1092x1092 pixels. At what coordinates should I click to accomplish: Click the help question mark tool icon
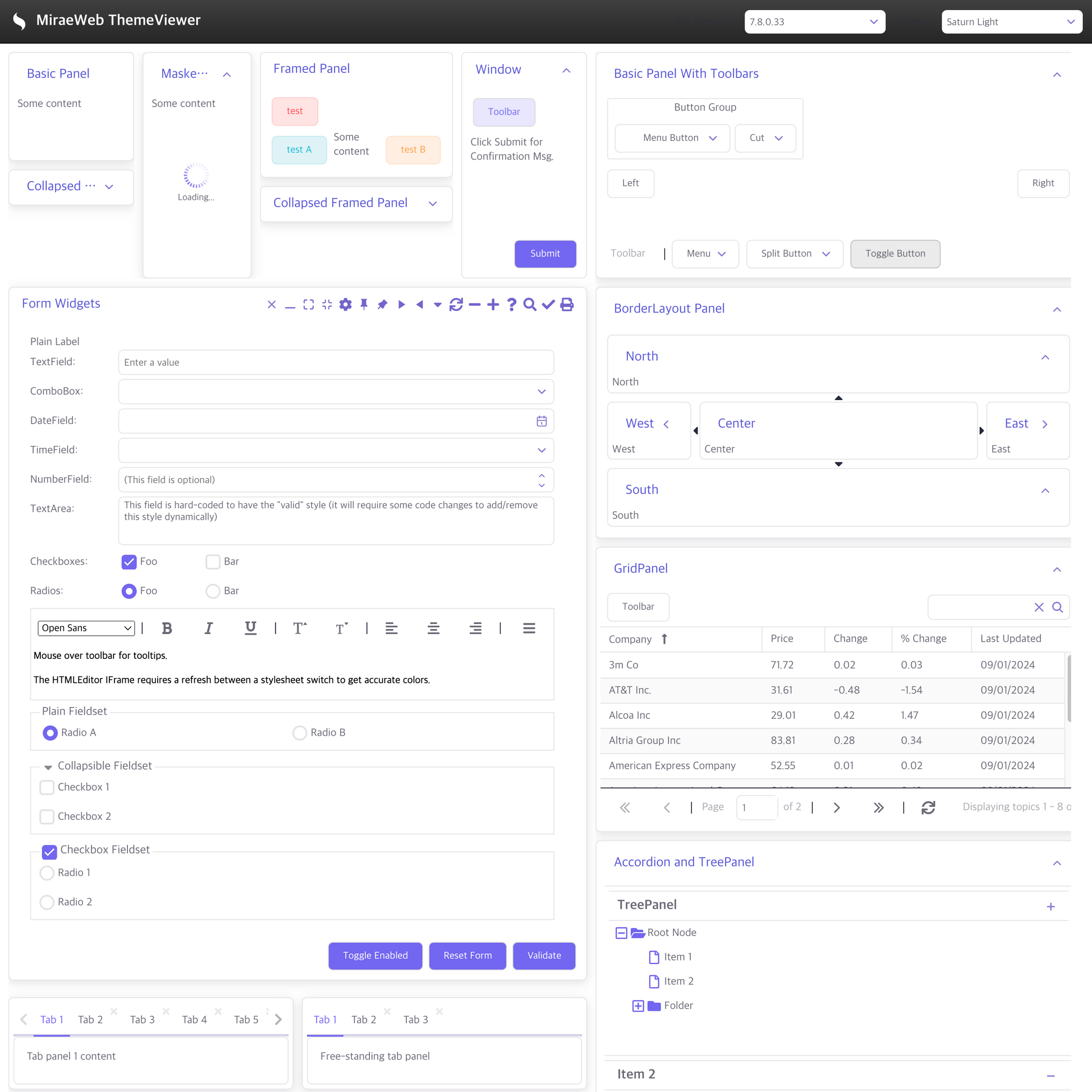pyautogui.click(x=512, y=305)
